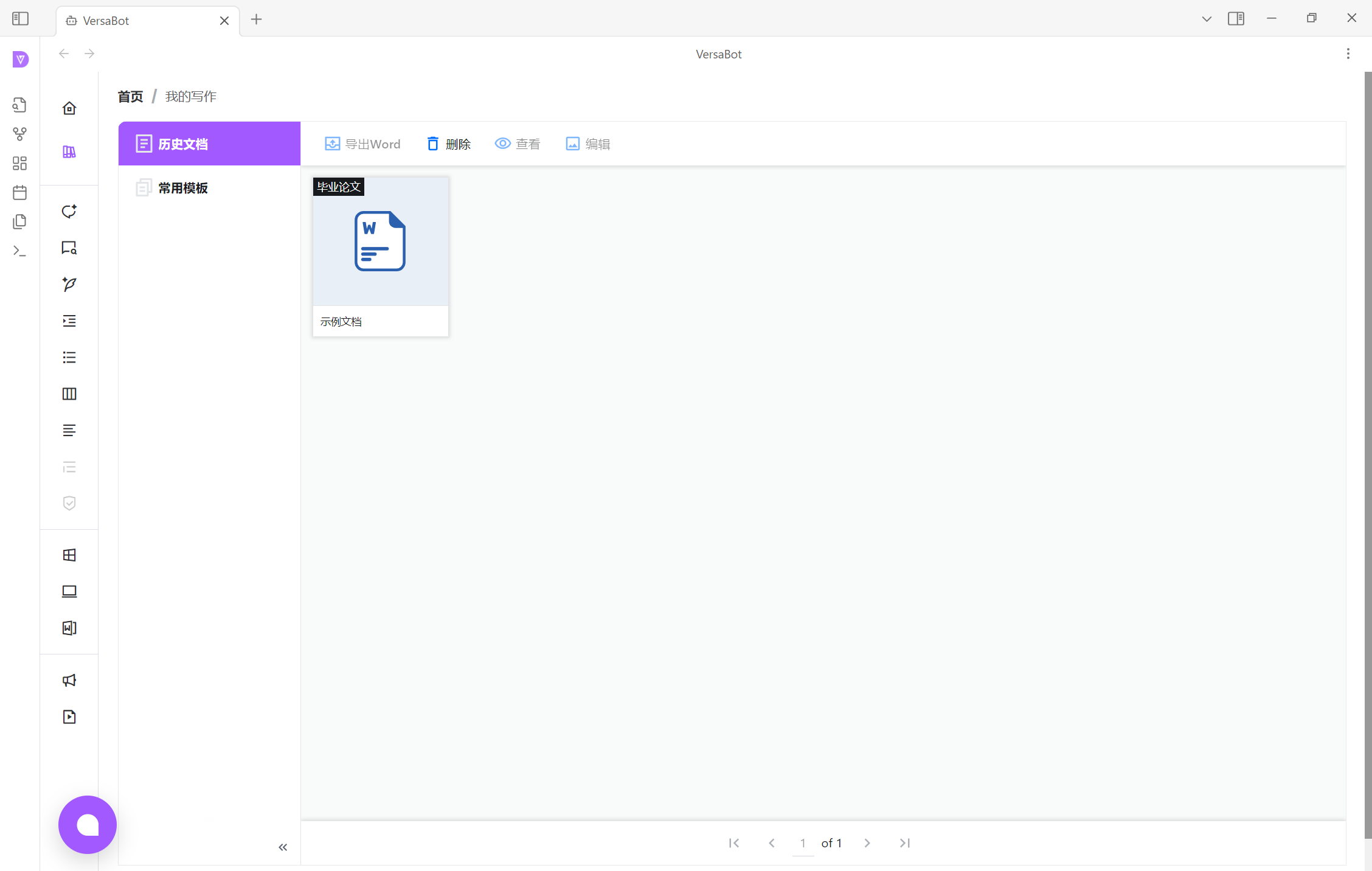Toggle the right split panel icon
The height and width of the screenshot is (871, 1372).
click(x=1236, y=19)
